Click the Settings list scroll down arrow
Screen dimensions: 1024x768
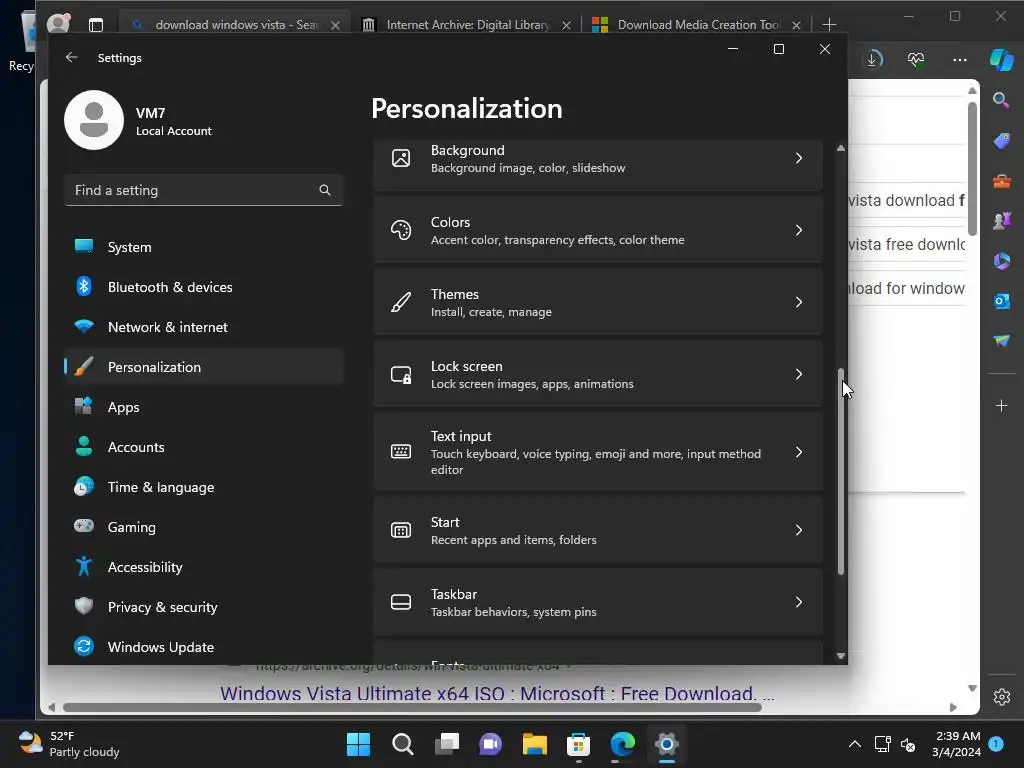pos(840,656)
